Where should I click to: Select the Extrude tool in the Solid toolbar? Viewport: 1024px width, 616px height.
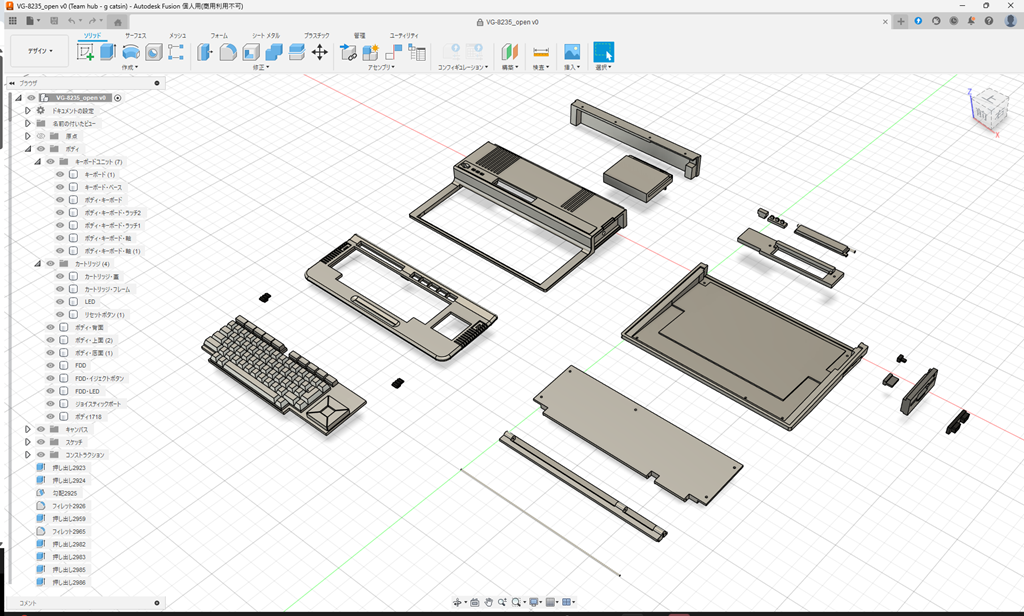(105, 50)
